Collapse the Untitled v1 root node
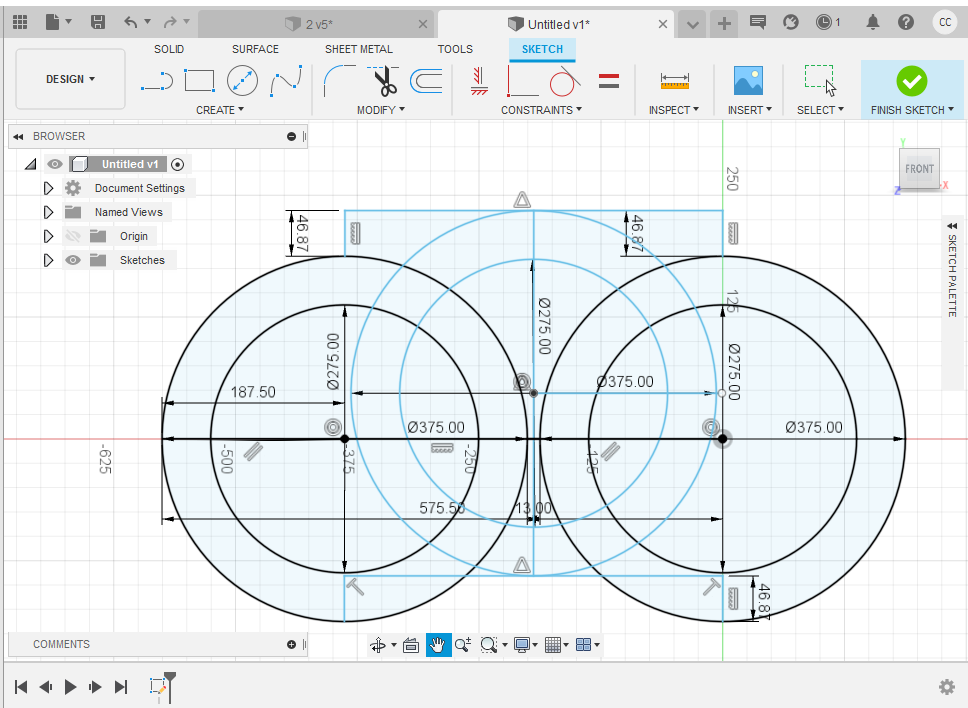Image resolution: width=968 pixels, height=708 pixels. point(30,164)
